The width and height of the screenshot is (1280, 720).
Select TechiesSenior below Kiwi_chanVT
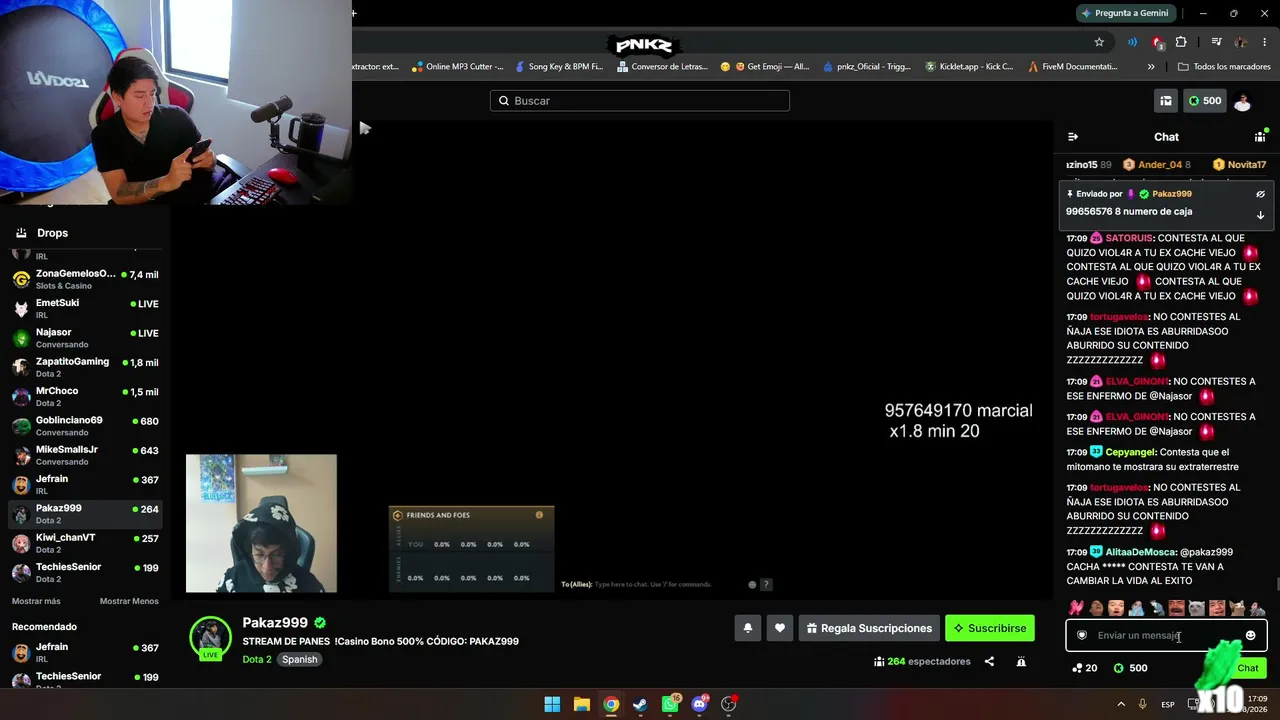click(85, 572)
